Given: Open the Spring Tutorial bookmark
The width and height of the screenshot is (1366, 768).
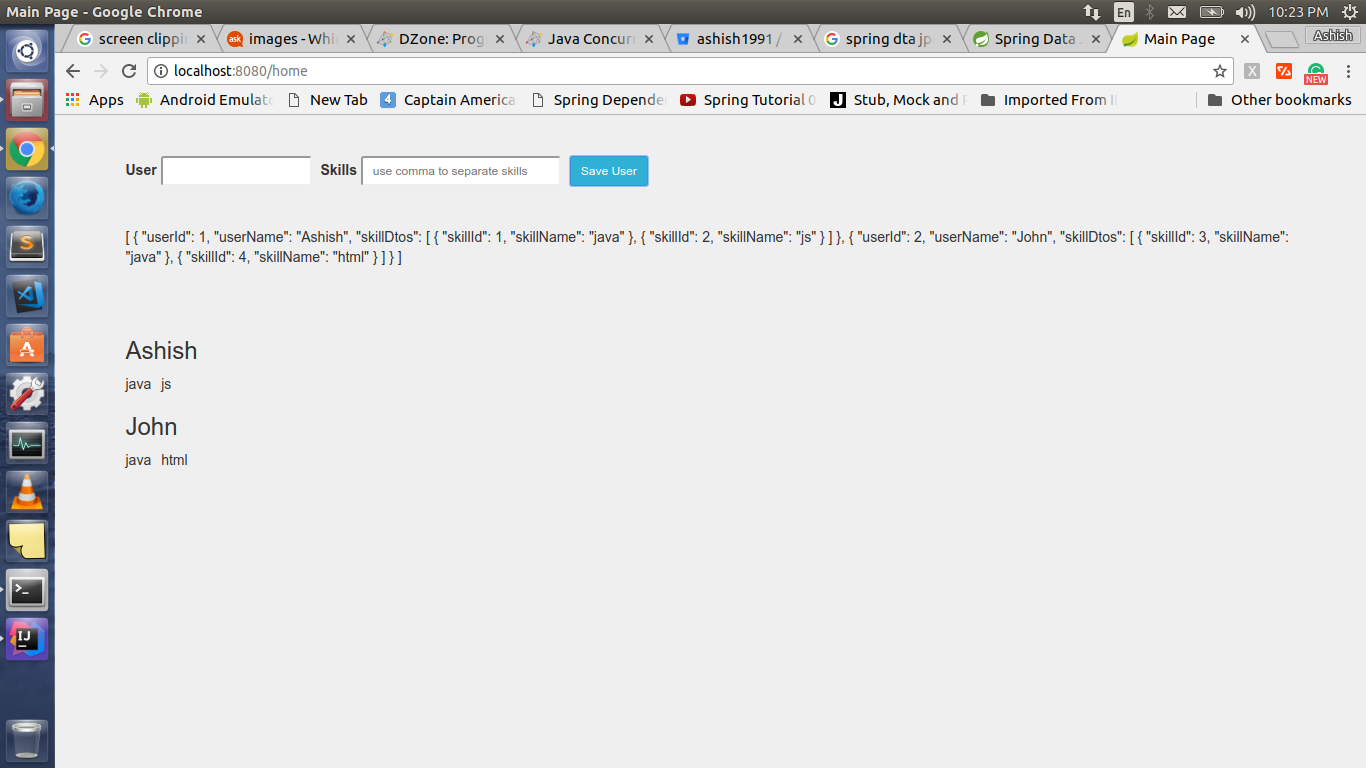Looking at the screenshot, I should (748, 100).
